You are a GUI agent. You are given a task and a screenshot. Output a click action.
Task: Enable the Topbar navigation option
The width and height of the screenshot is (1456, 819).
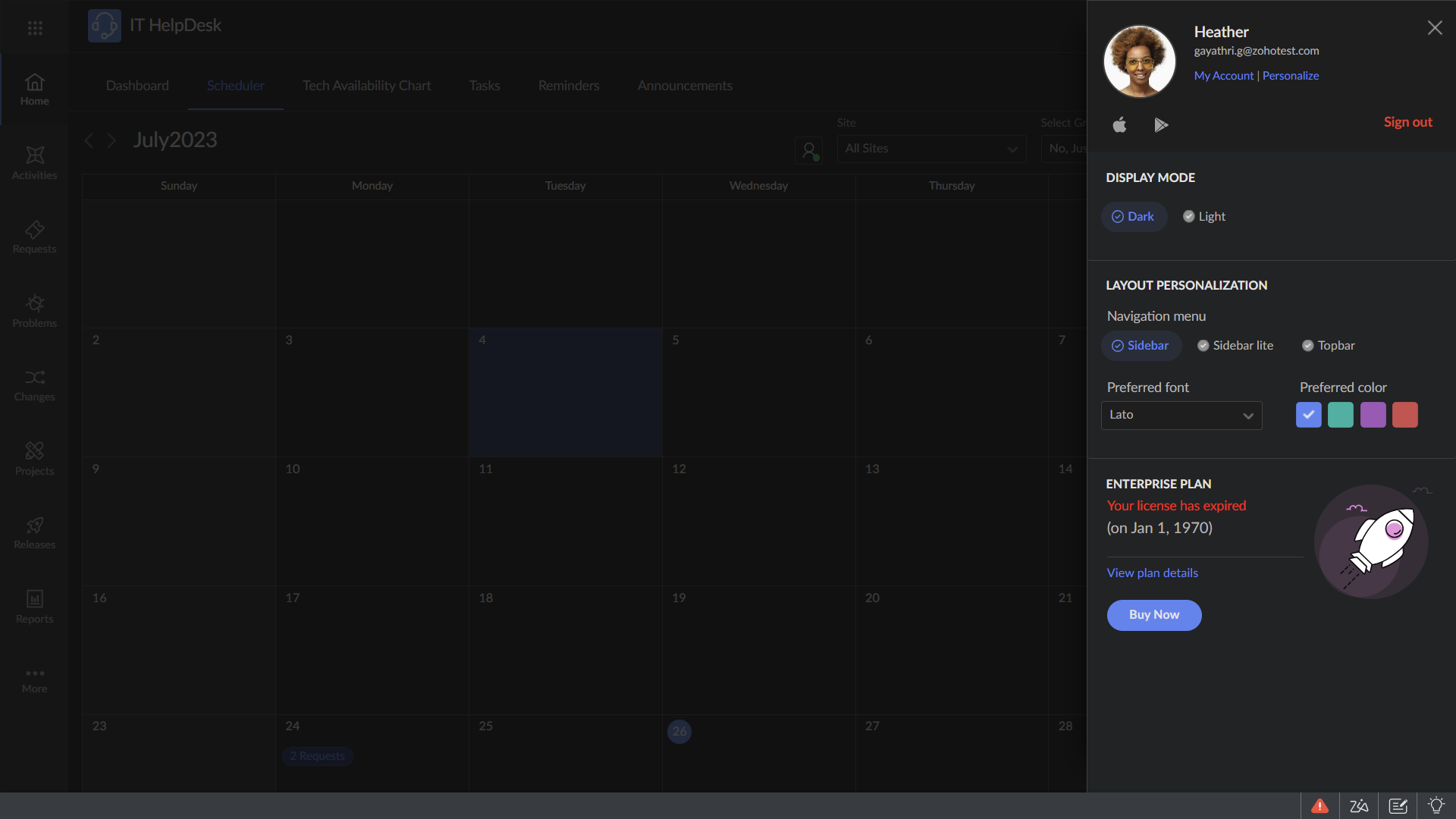(x=1329, y=345)
